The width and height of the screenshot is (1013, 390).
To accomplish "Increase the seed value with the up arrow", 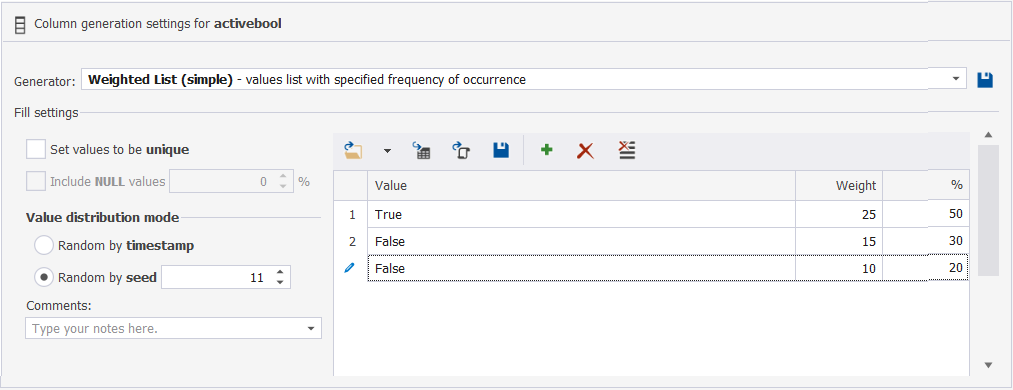I will point(280,272).
